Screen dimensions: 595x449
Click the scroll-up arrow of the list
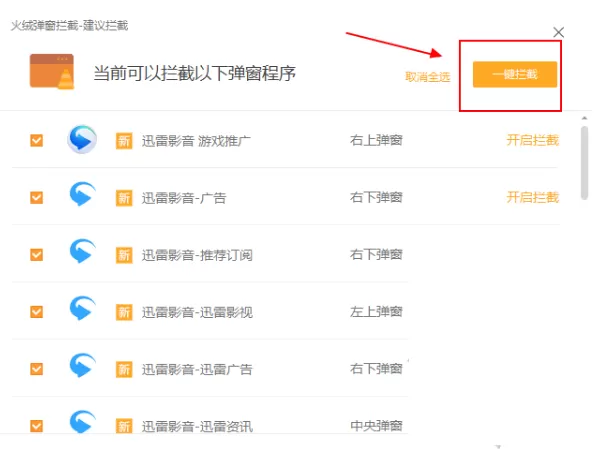(584, 118)
